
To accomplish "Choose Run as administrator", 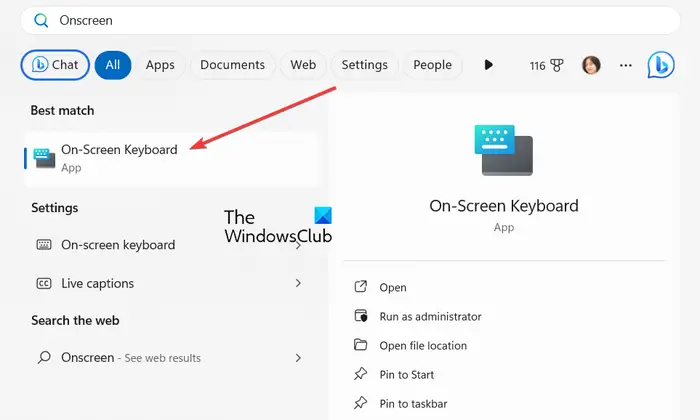I will click(x=430, y=316).
